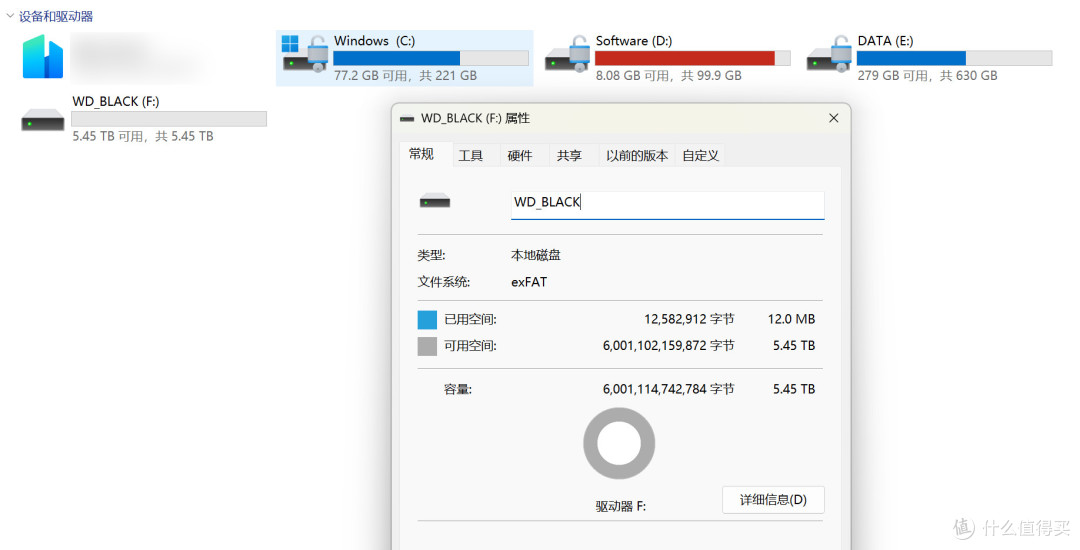Click the drive icon in properties title bar
Image resolution: width=1080 pixels, height=550 pixels.
pyautogui.click(x=407, y=118)
